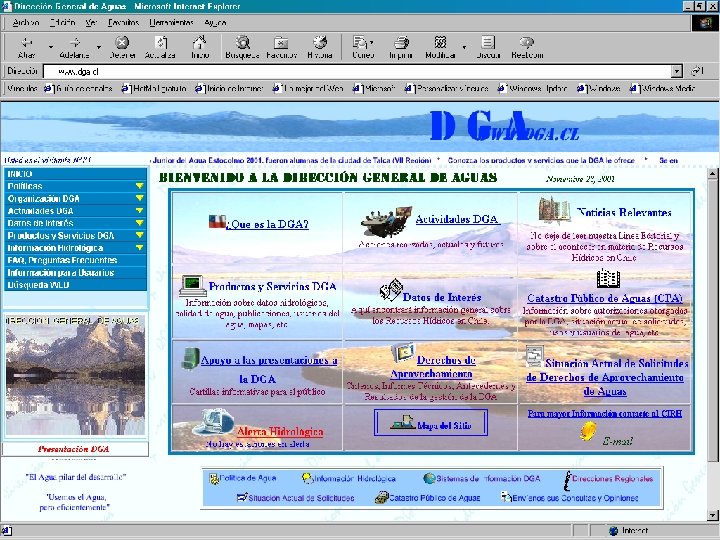Click the address field showing www.dga.cl

357,71
